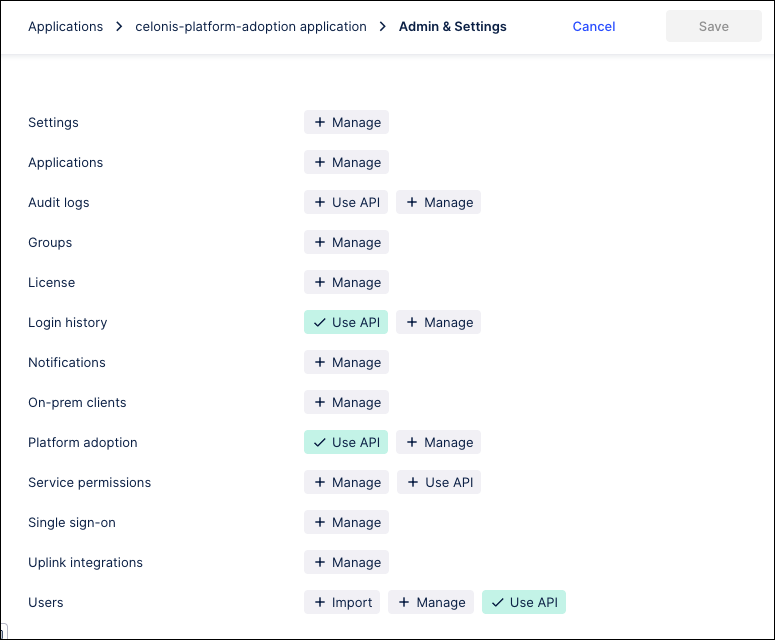Enable Import permission for Users
Screen dimensions: 775x640
click(x=342, y=602)
